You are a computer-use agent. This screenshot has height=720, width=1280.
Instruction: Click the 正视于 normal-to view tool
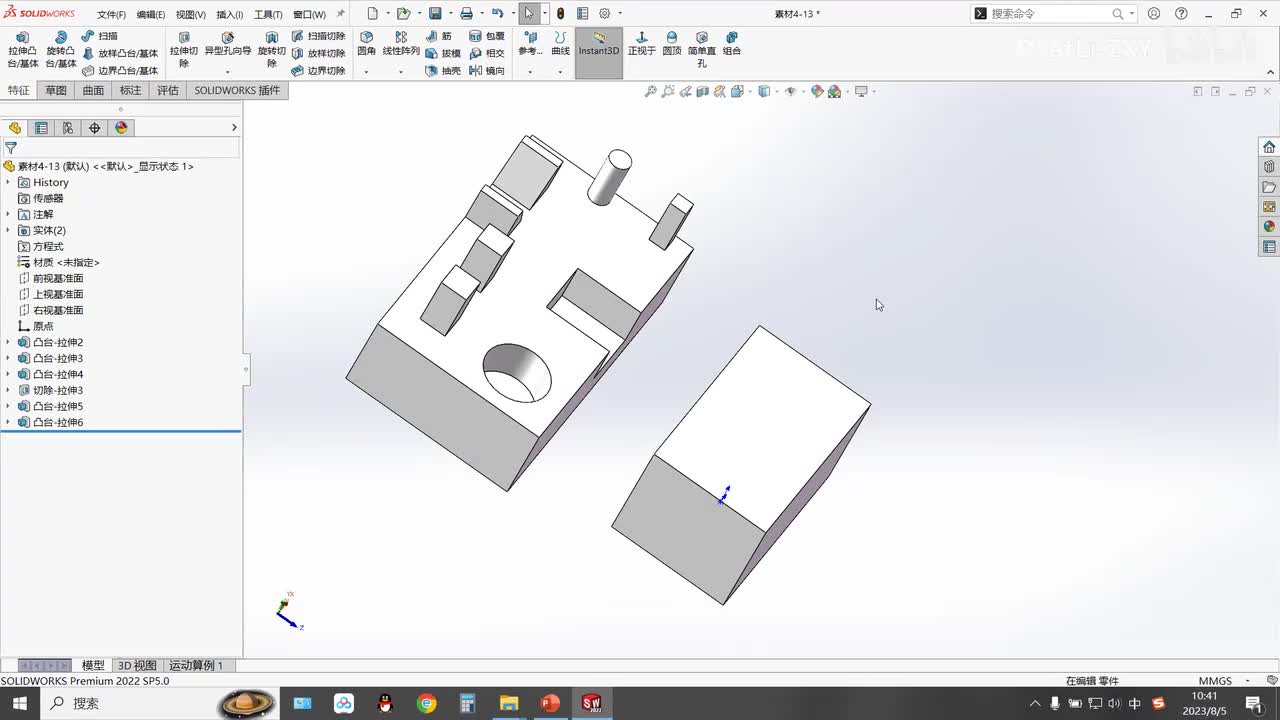[642, 44]
